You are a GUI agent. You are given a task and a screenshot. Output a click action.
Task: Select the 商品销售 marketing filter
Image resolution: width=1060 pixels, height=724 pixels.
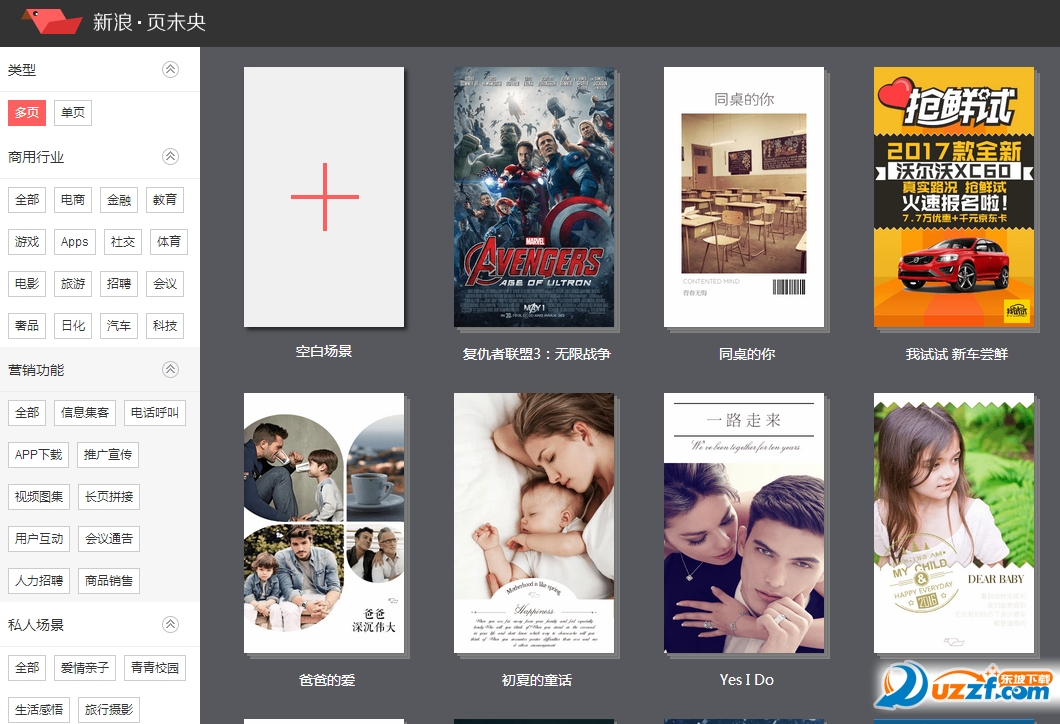(x=110, y=581)
